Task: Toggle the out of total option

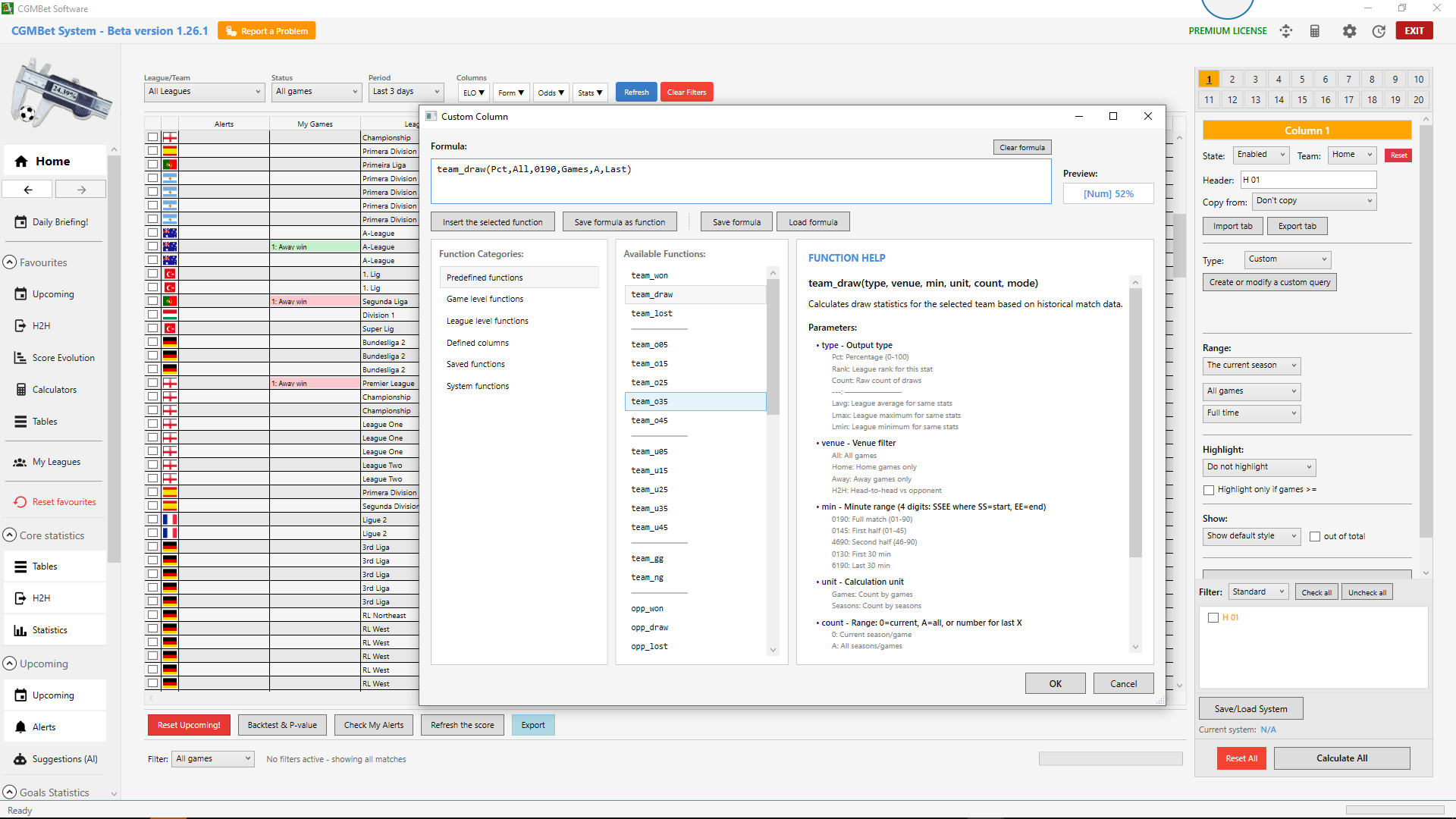Action: [x=1316, y=536]
